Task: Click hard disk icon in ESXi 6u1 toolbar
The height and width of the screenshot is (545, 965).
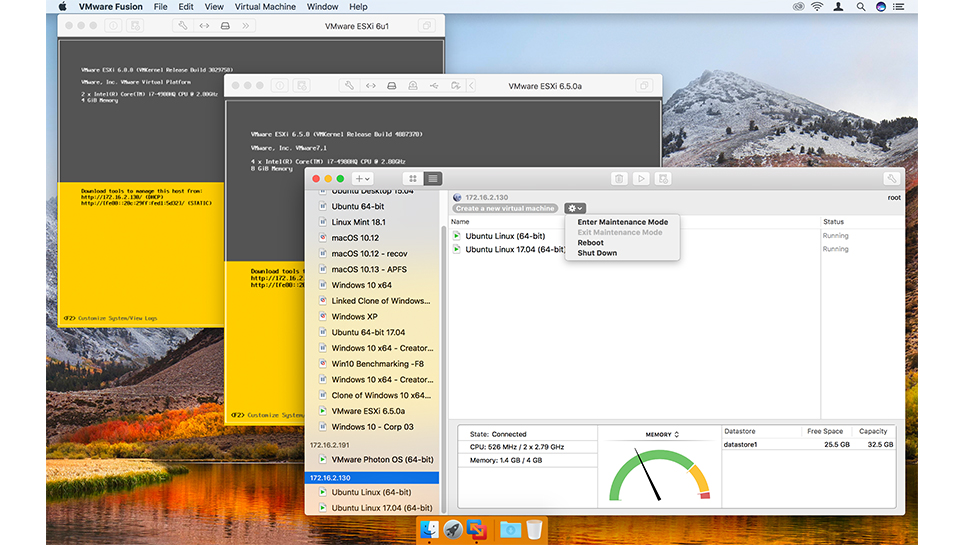Action: click(226, 25)
